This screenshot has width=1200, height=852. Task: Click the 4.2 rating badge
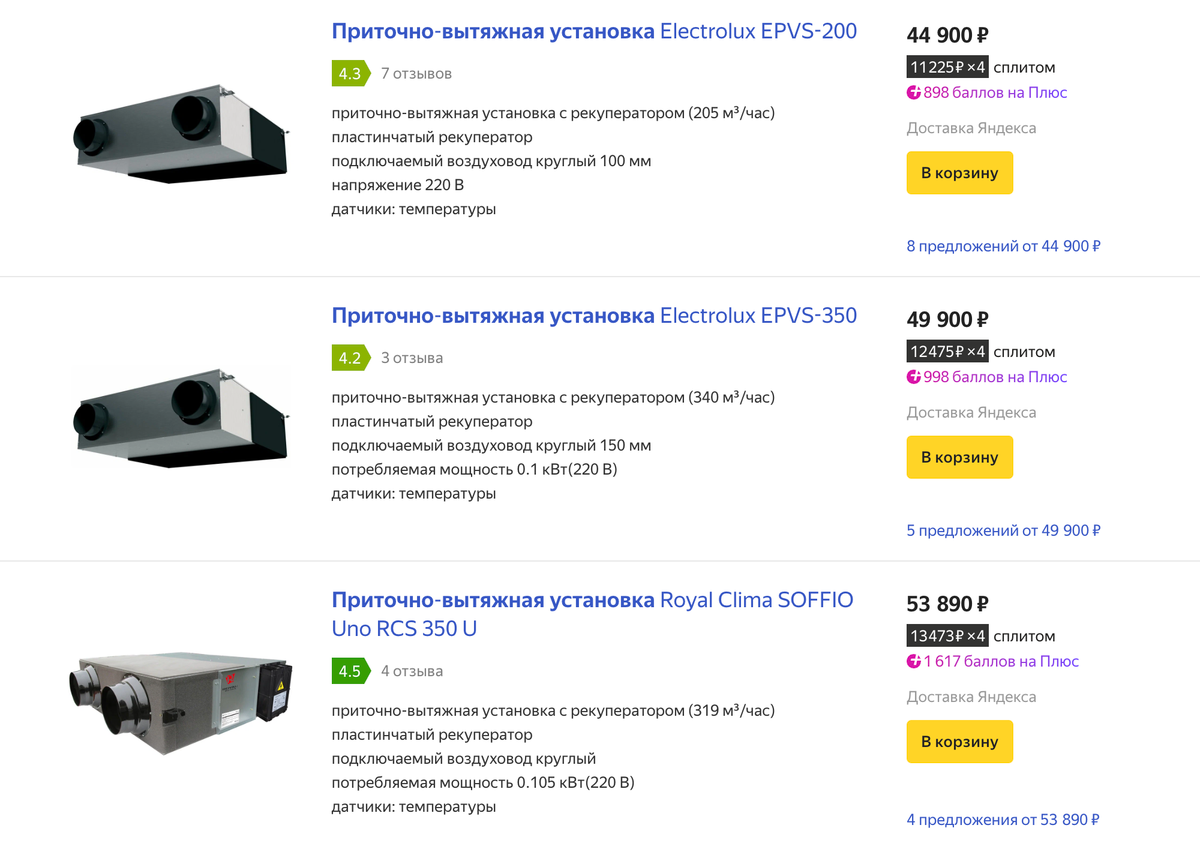tap(349, 358)
